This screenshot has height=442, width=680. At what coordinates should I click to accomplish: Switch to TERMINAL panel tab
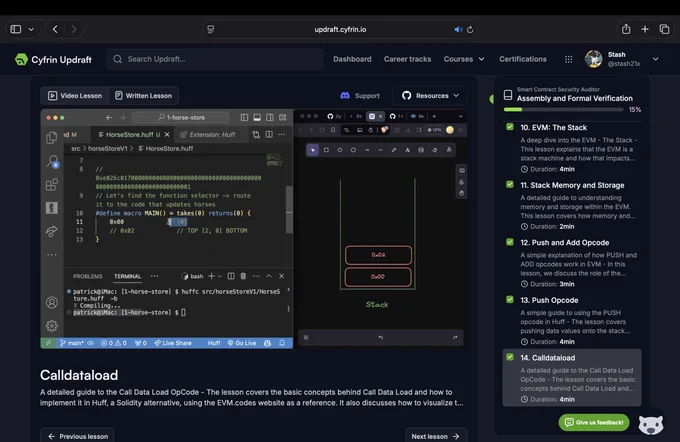(128, 276)
